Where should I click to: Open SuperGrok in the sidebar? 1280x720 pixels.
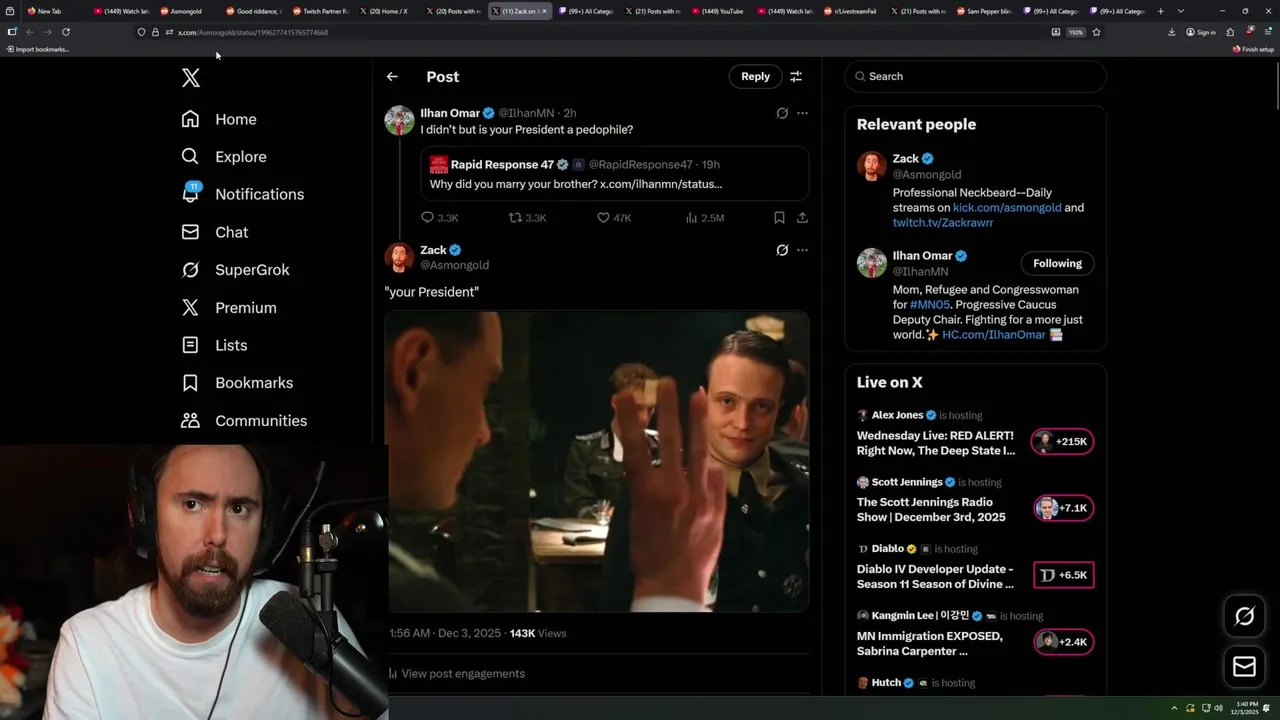[235, 270]
